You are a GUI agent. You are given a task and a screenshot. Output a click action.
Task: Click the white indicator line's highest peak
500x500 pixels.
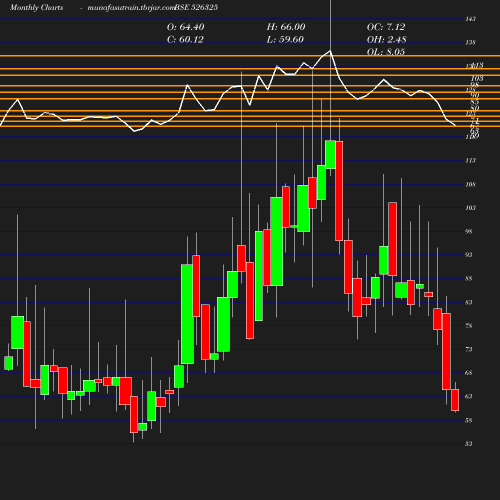pos(330,51)
